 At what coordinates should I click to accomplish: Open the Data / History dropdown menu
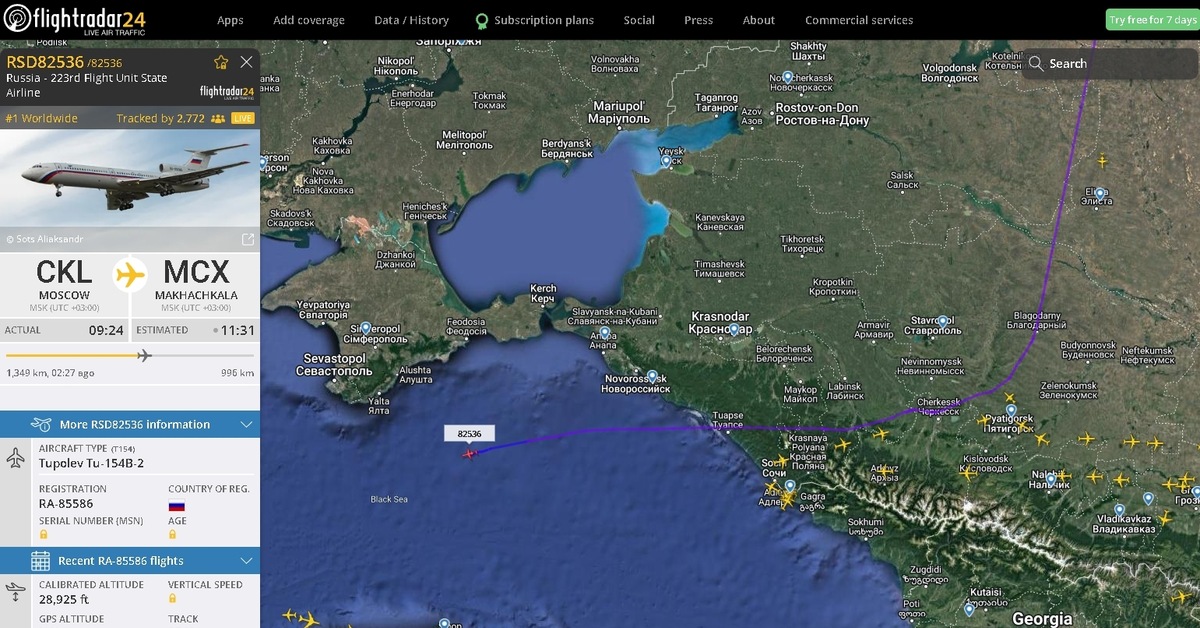point(411,20)
